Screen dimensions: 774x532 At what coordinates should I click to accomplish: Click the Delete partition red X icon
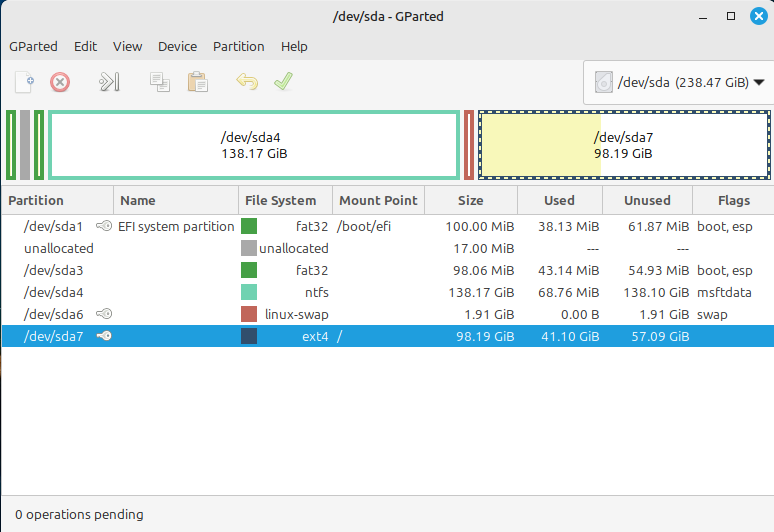(x=60, y=82)
